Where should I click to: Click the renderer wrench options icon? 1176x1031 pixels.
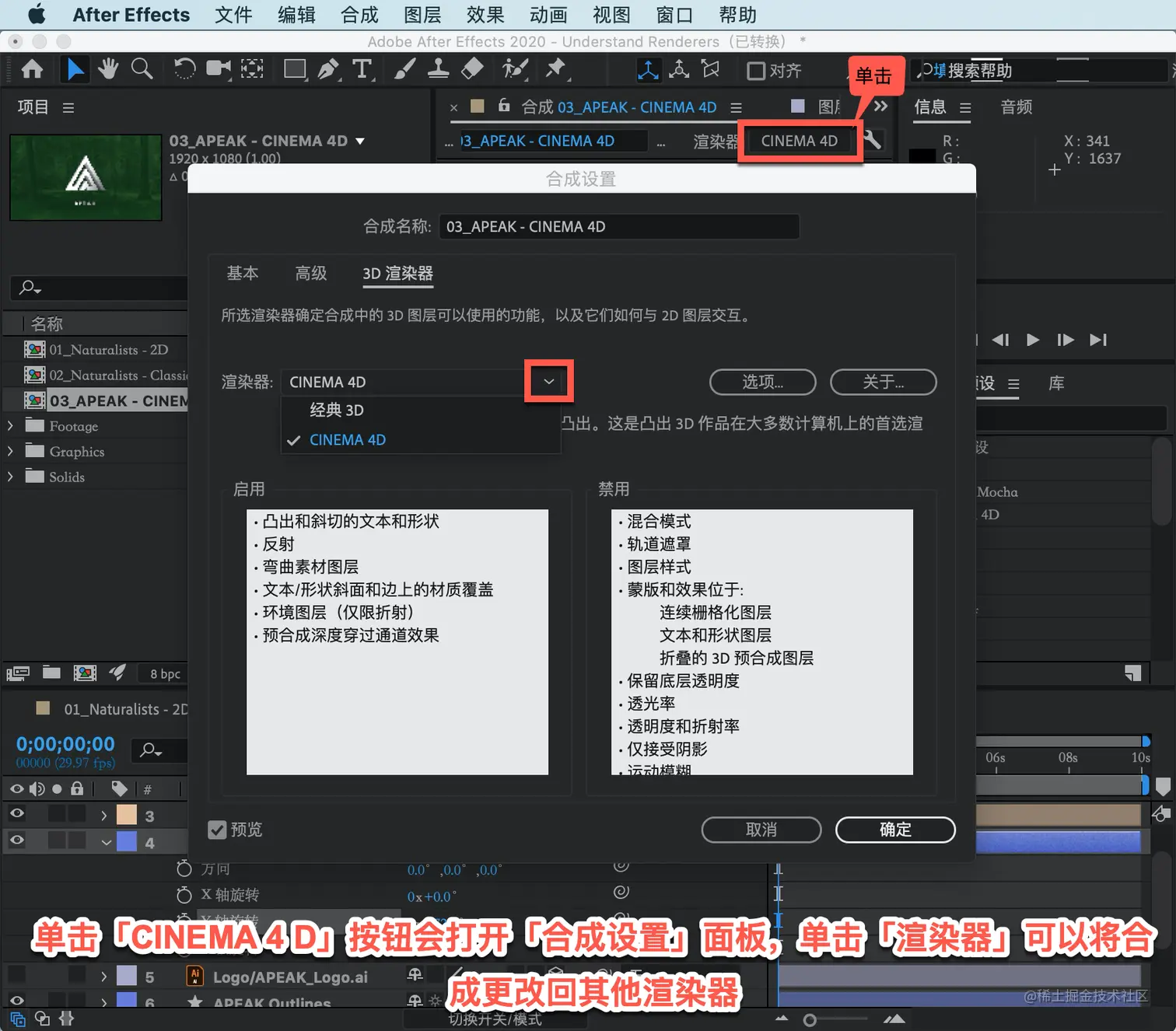tap(873, 140)
